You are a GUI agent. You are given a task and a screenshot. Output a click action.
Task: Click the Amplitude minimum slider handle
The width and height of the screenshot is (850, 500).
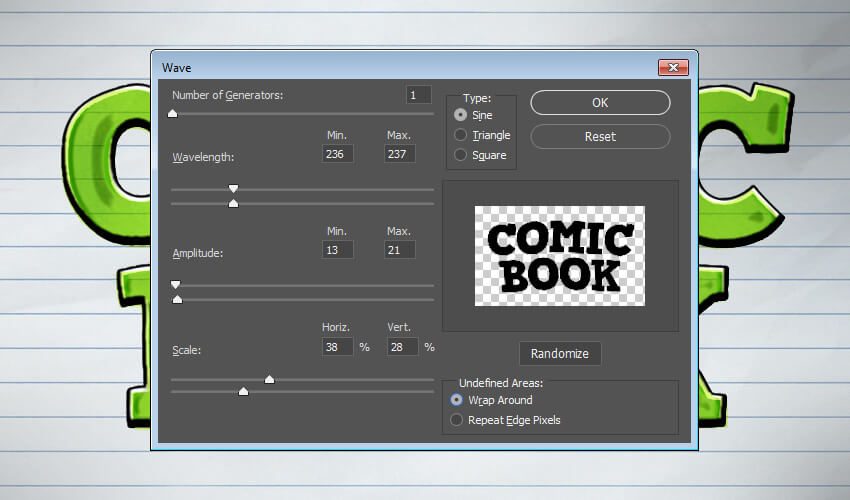pyautogui.click(x=175, y=285)
